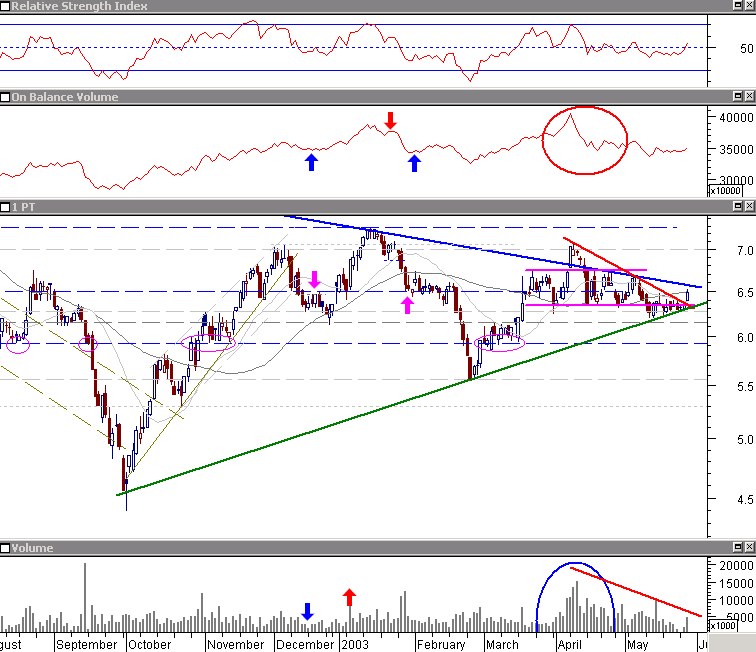756x652 pixels.
Task: Click the 50 level on RSI axis
Action: pyautogui.click(x=746, y=48)
